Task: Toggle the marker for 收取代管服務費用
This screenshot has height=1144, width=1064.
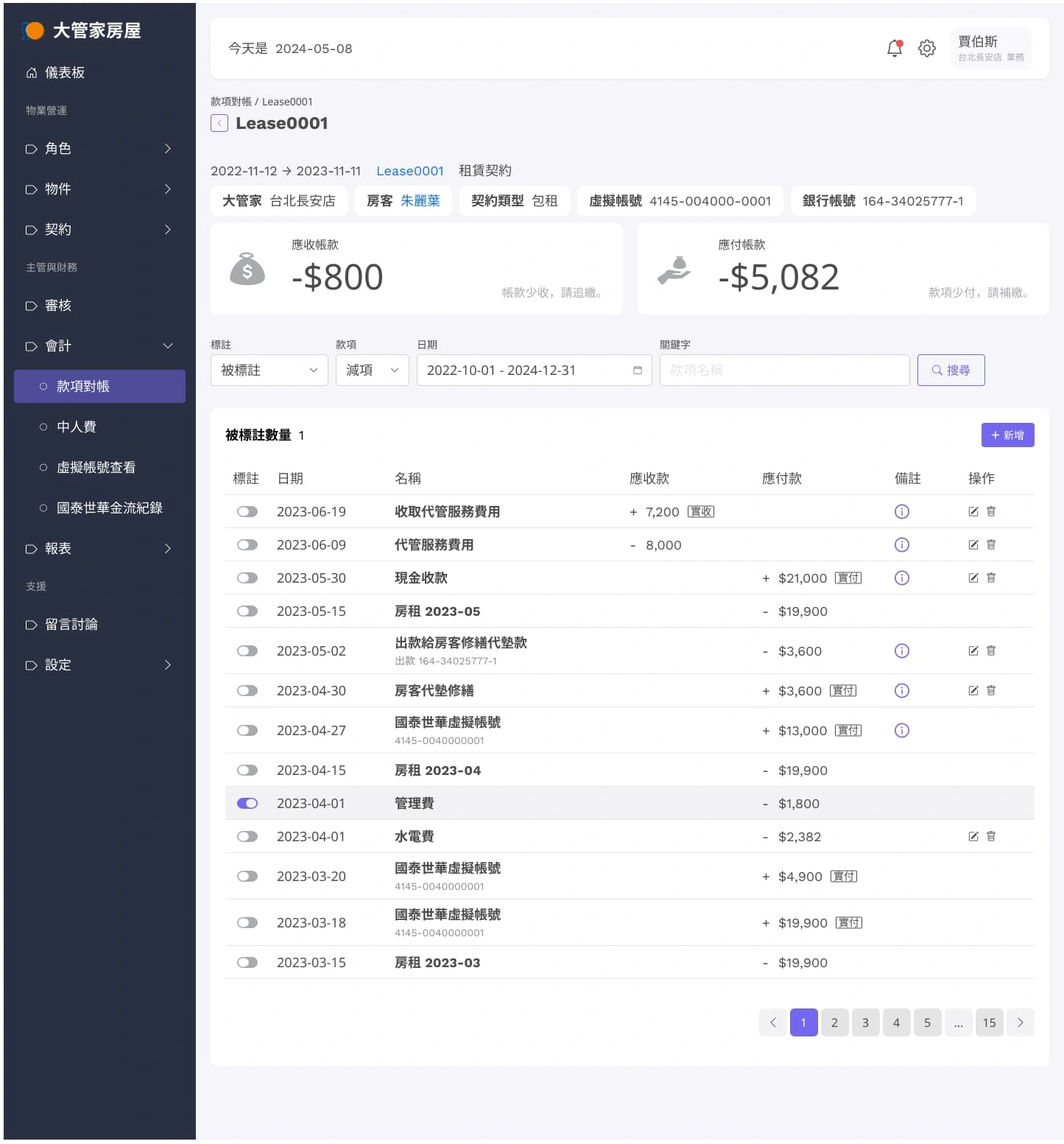Action: point(247,511)
